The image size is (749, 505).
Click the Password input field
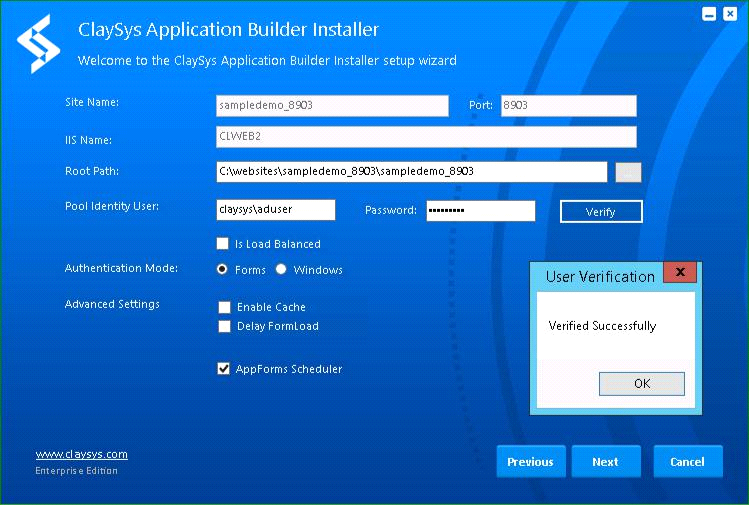481,211
